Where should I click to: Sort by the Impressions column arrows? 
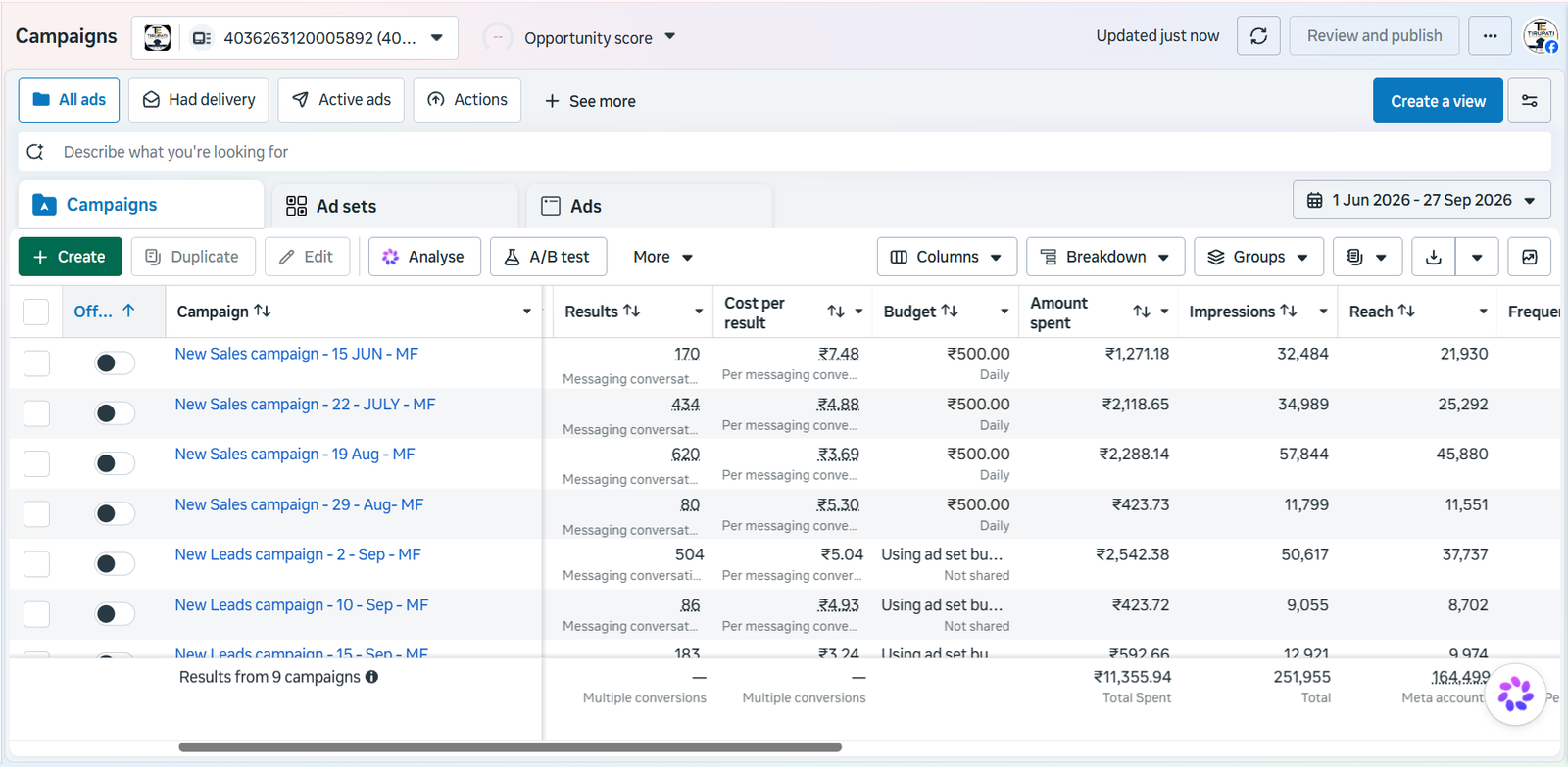(1289, 311)
